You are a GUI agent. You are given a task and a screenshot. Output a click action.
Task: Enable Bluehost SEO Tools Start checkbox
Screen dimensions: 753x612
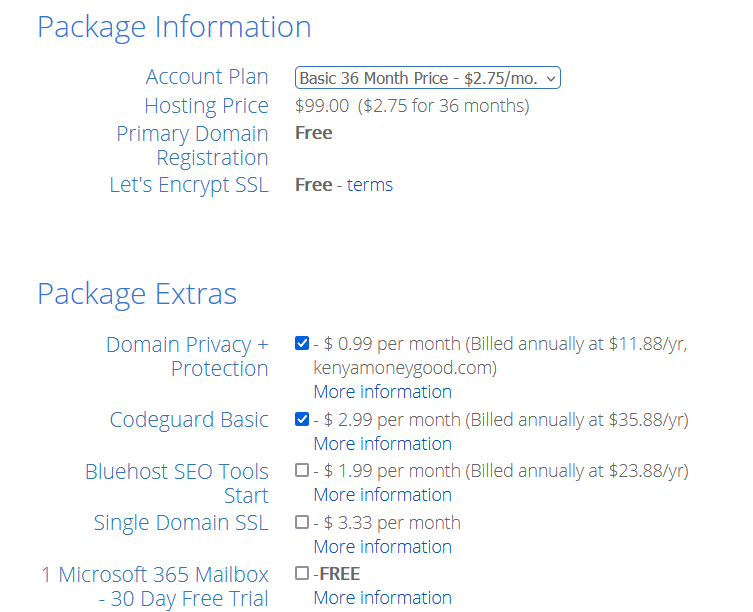pos(302,470)
